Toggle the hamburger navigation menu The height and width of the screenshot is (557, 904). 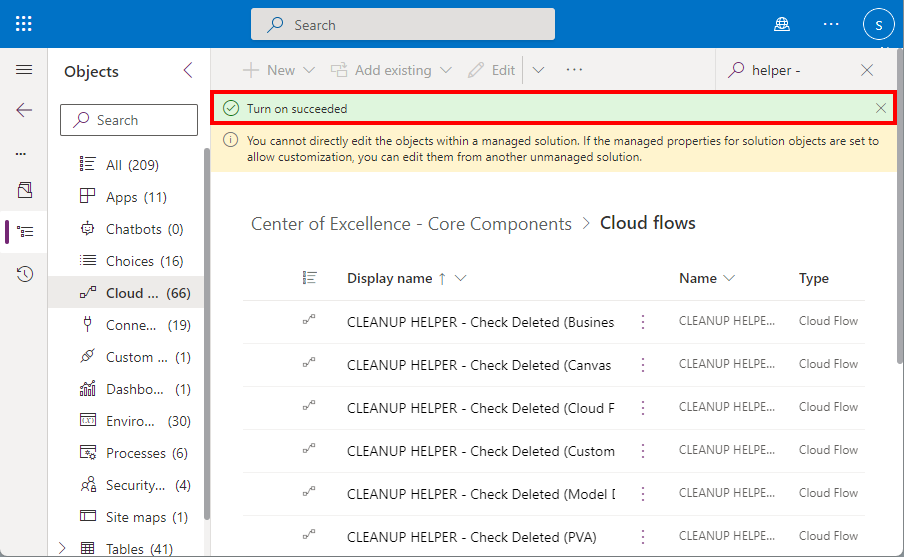click(24, 70)
